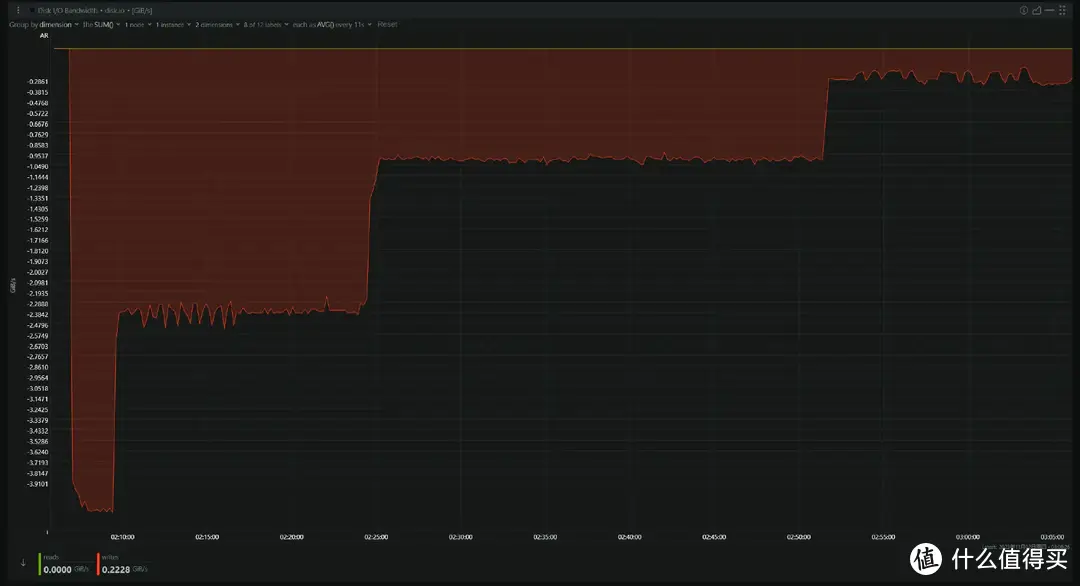The height and width of the screenshot is (586, 1080).
Task: Click the -2.3842 y-axis label
Action: click(x=38, y=315)
